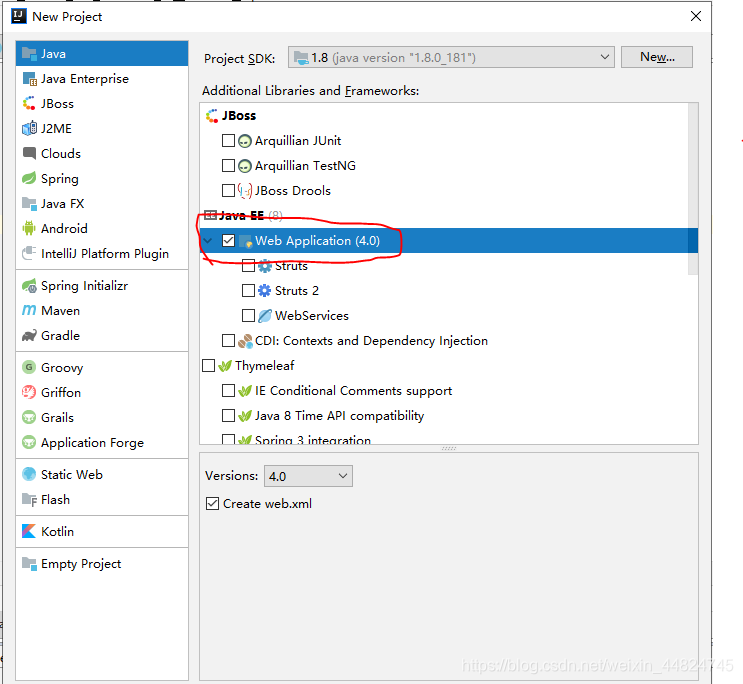743x684 pixels.
Task: Choose Kotlin in the project list
Action: [x=102, y=531]
